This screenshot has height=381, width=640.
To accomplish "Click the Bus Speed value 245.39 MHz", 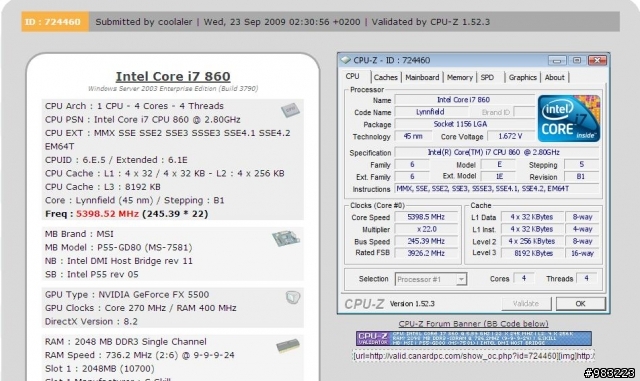I will [426, 241].
